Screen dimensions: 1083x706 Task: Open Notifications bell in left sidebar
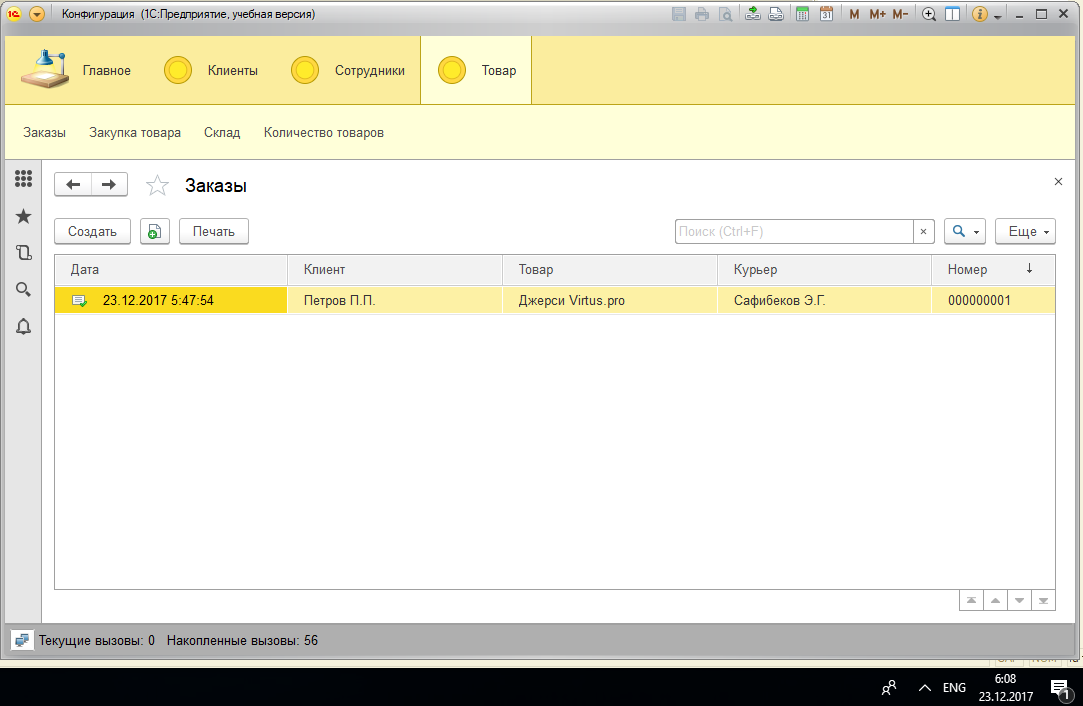pos(23,327)
